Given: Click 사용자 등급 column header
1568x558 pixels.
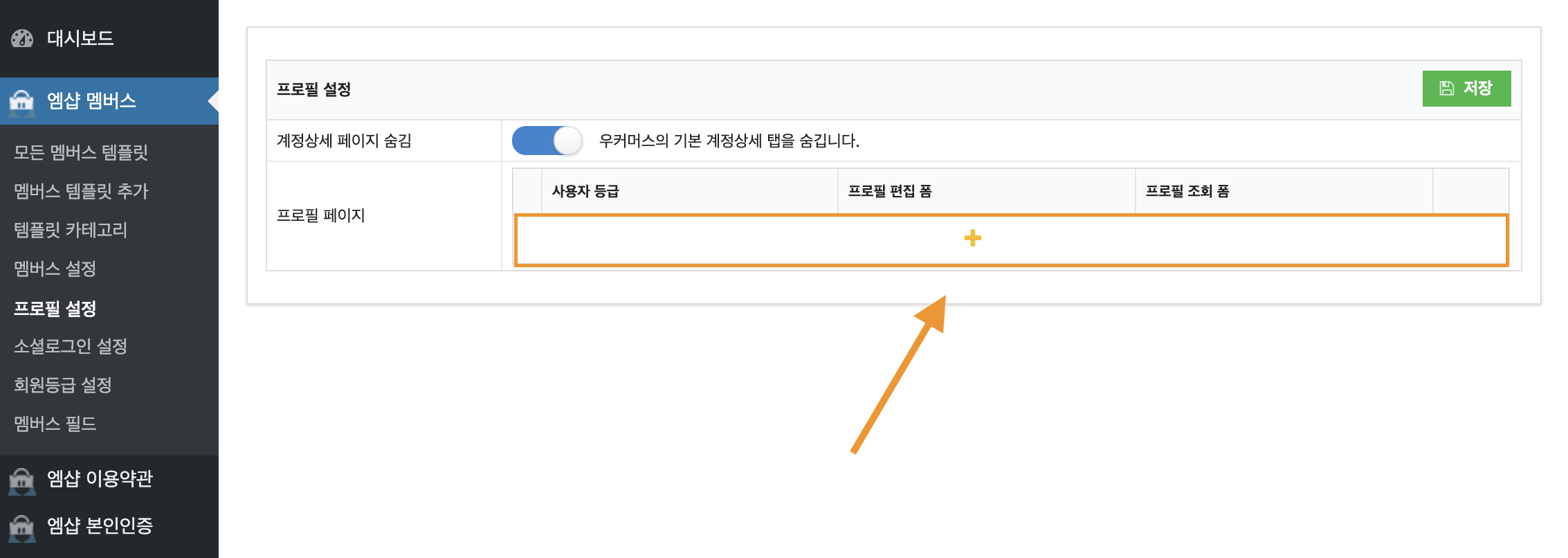Looking at the screenshot, I should (585, 191).
